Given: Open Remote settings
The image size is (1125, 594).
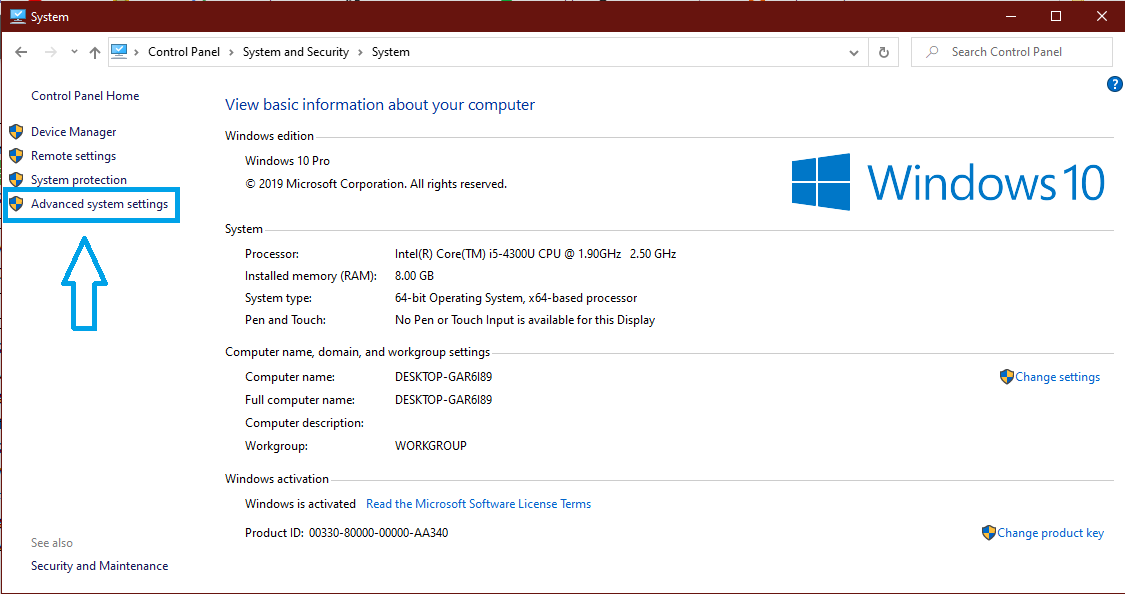Looking at the screenshot, I should pos(73,156).
